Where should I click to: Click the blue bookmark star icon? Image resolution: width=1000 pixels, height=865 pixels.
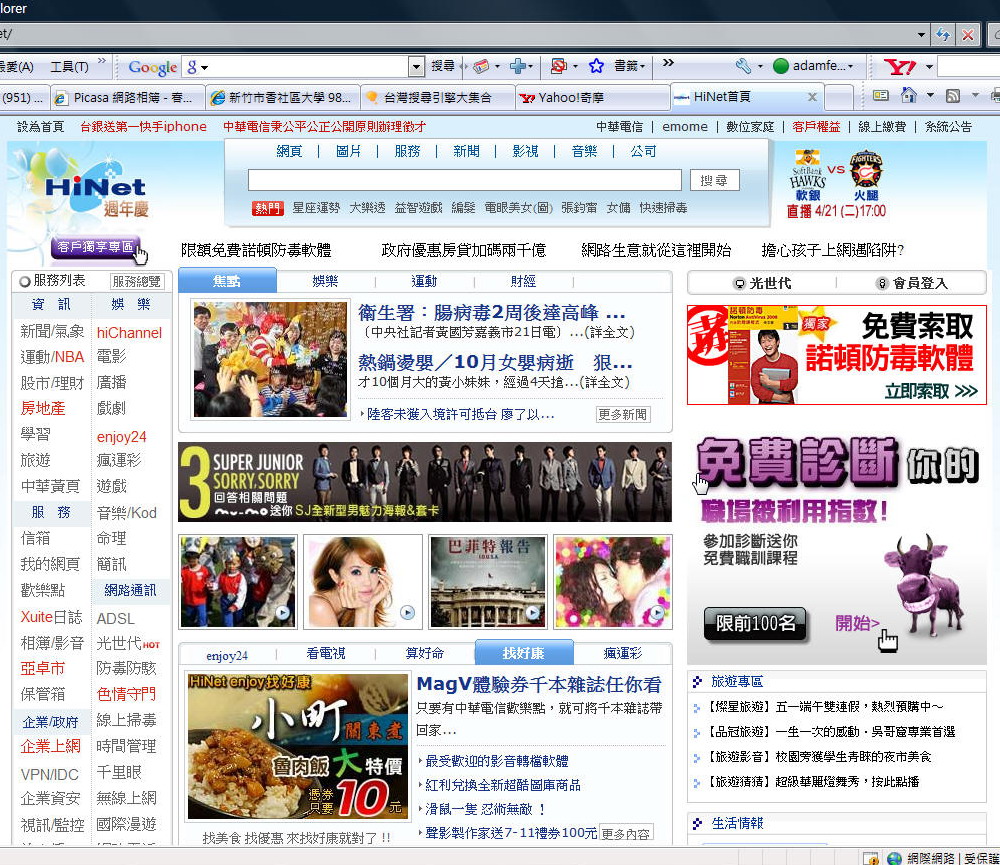coord(596,66)
